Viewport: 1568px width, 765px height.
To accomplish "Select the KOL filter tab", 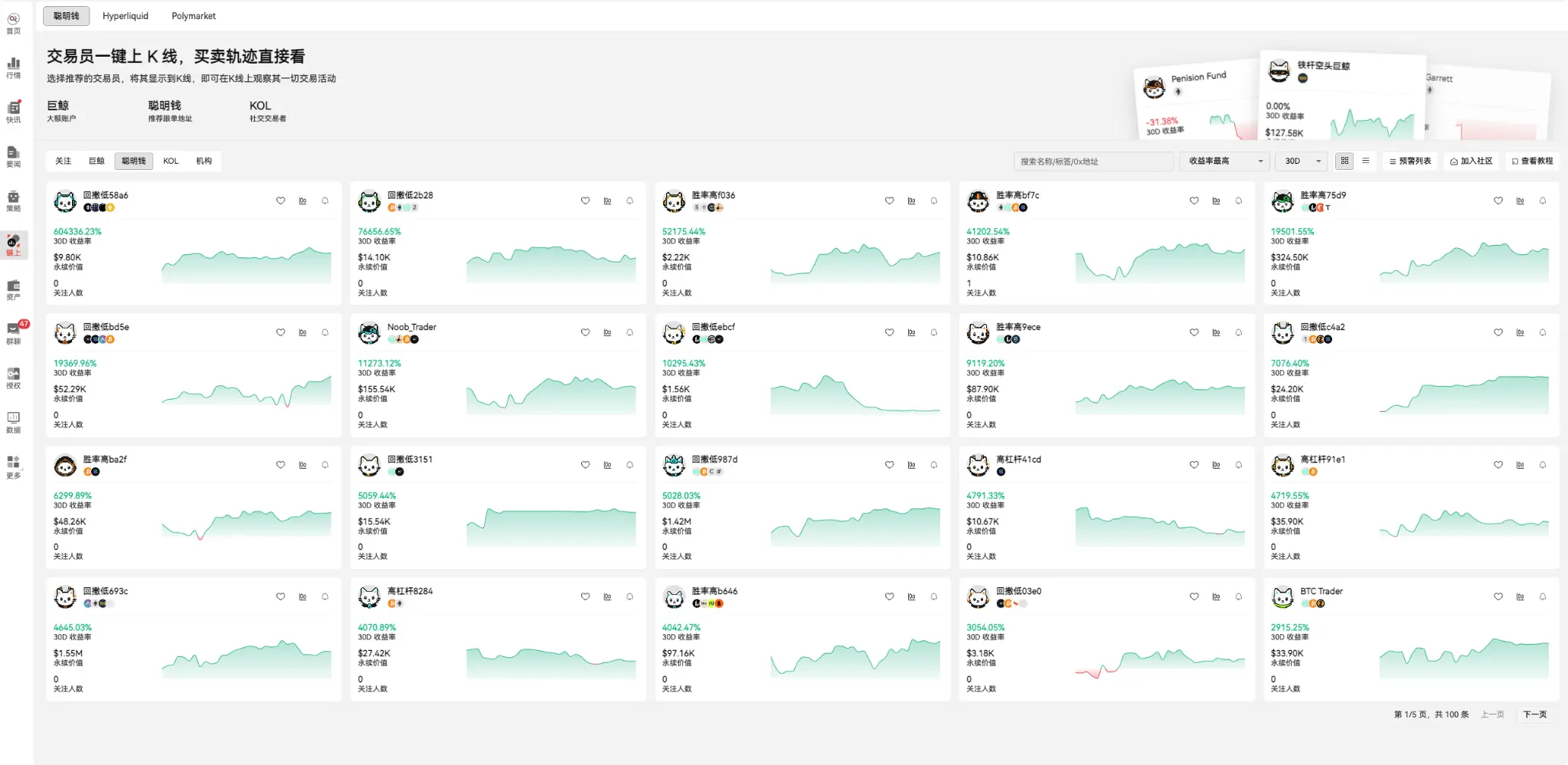I will (171, 161).
